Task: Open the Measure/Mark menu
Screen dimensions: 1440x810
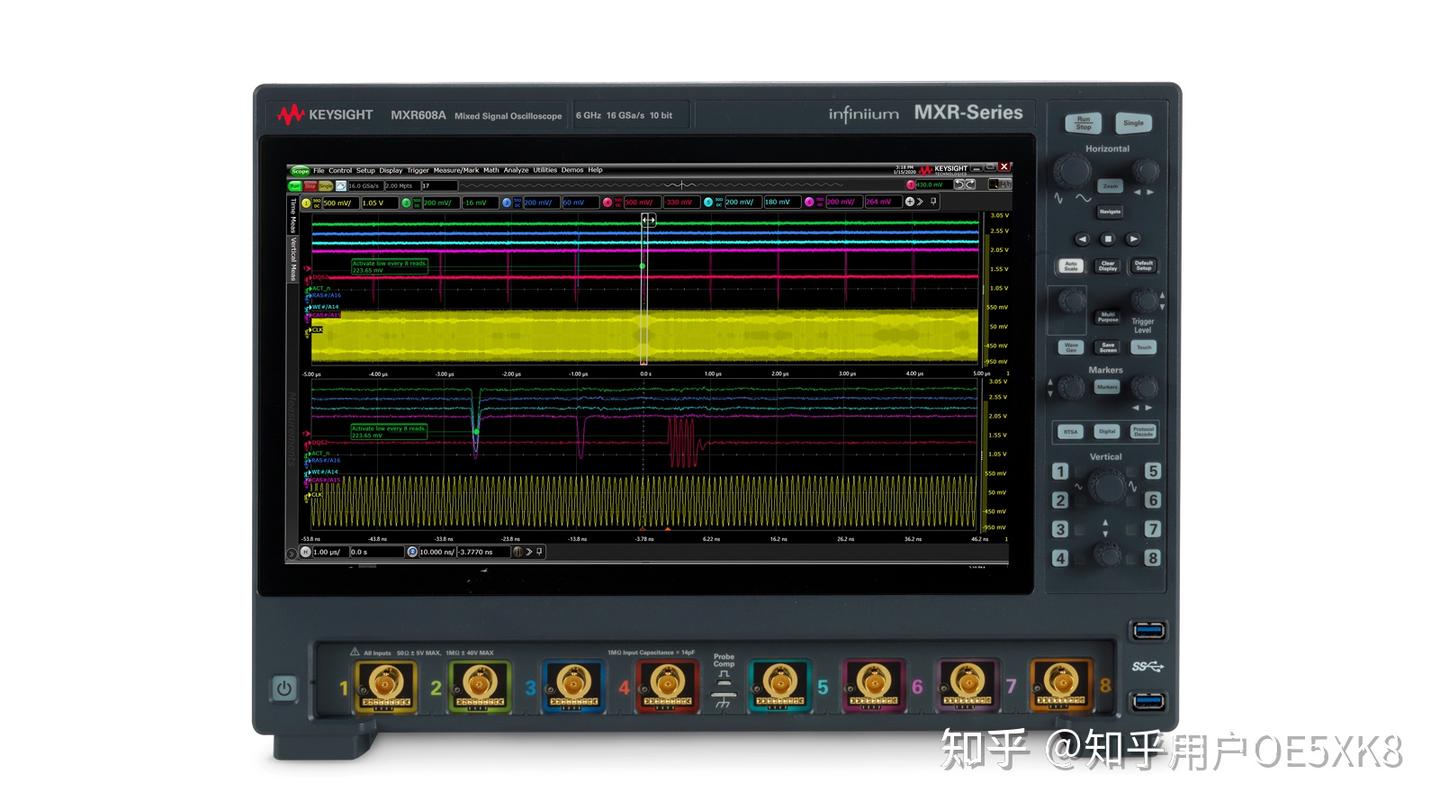Action: (x=456, y=170)
